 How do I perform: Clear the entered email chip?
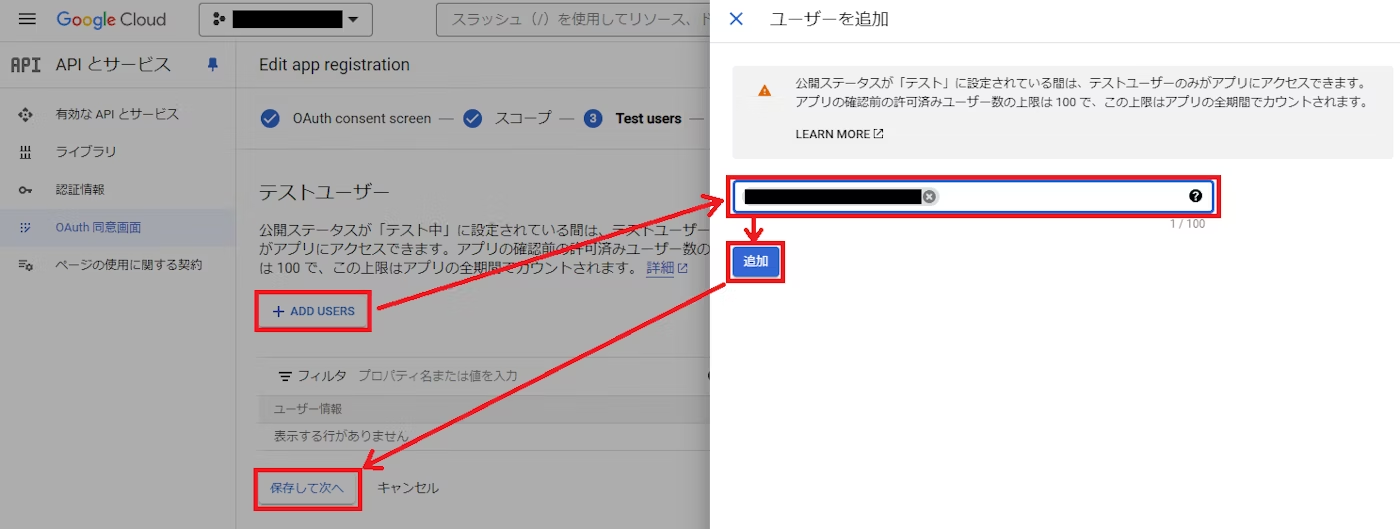[929, 197]
